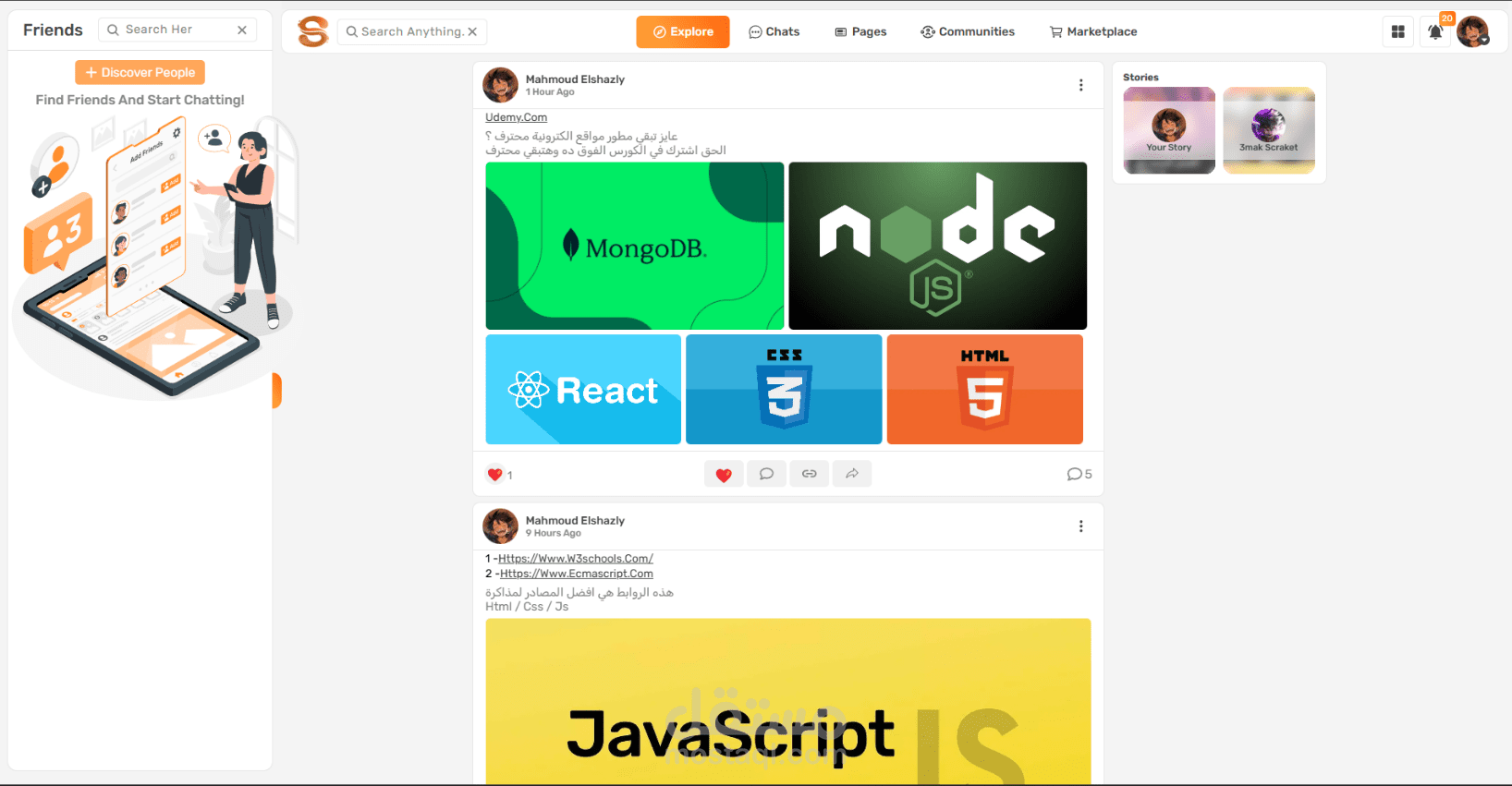Click the Discover People button
1512x786 pixels.
(x=140, y=72)
